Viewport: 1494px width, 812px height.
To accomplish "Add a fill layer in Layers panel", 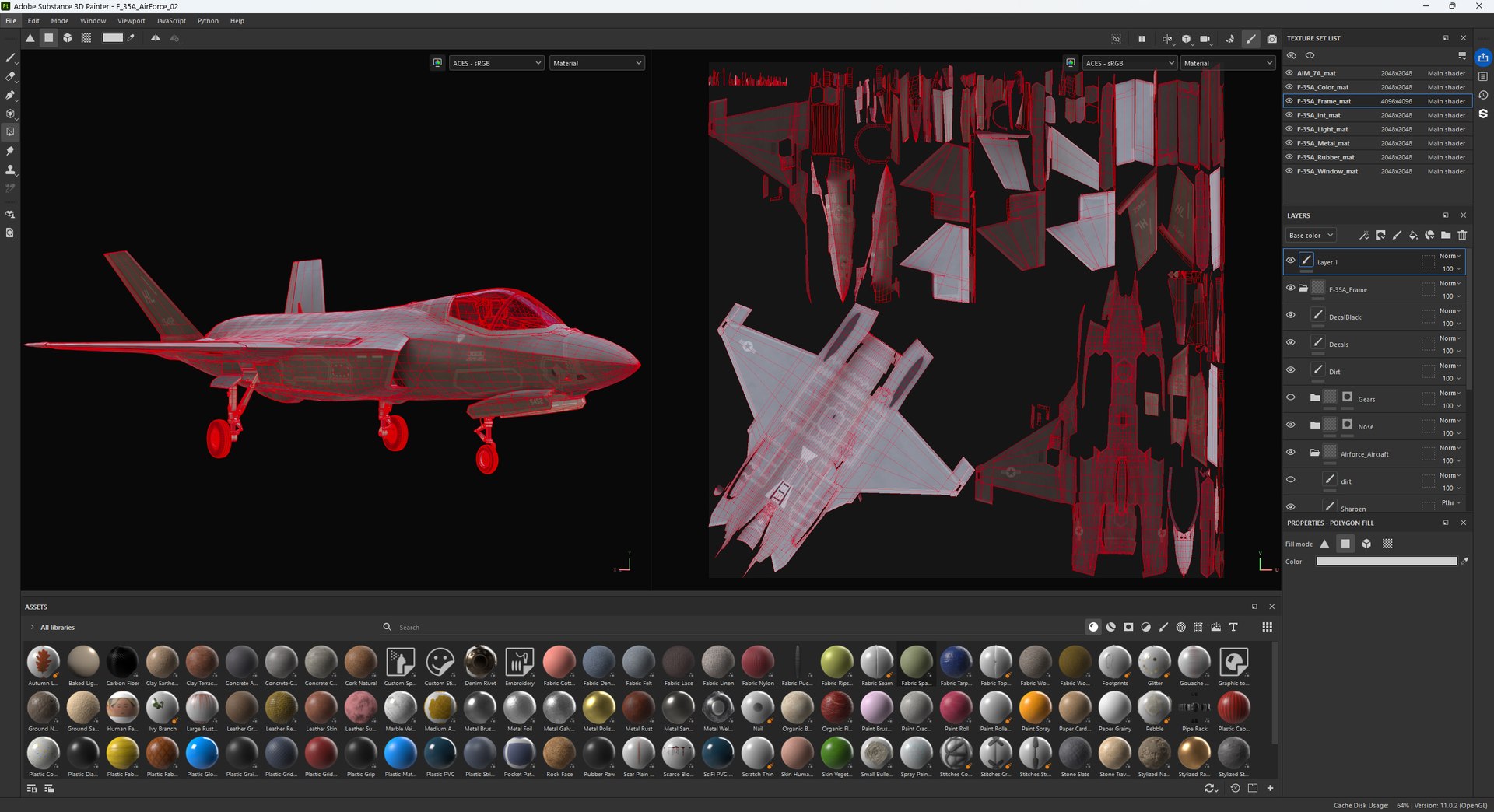I will pos(1413,235).
